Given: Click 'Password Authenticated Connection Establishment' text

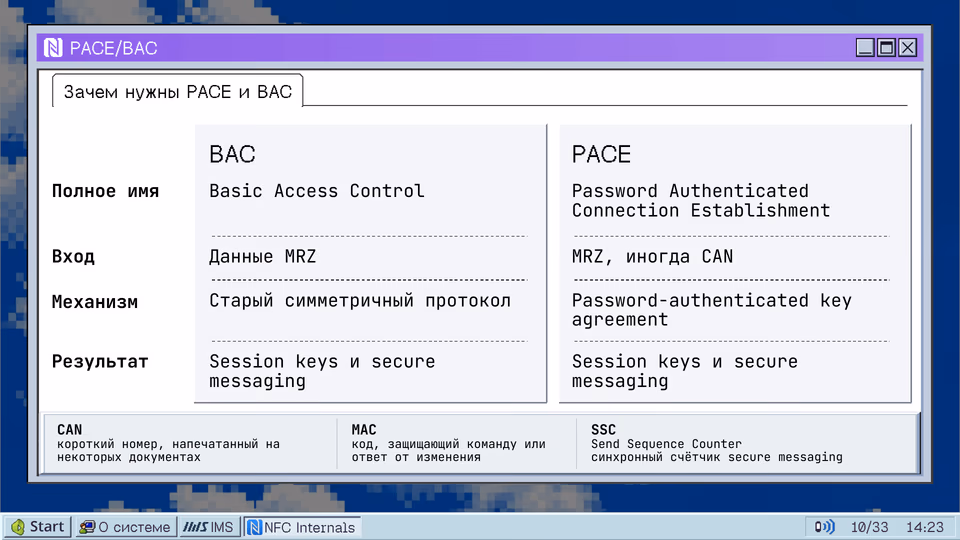Looking at the screenshot, I should tap(701, 200).
